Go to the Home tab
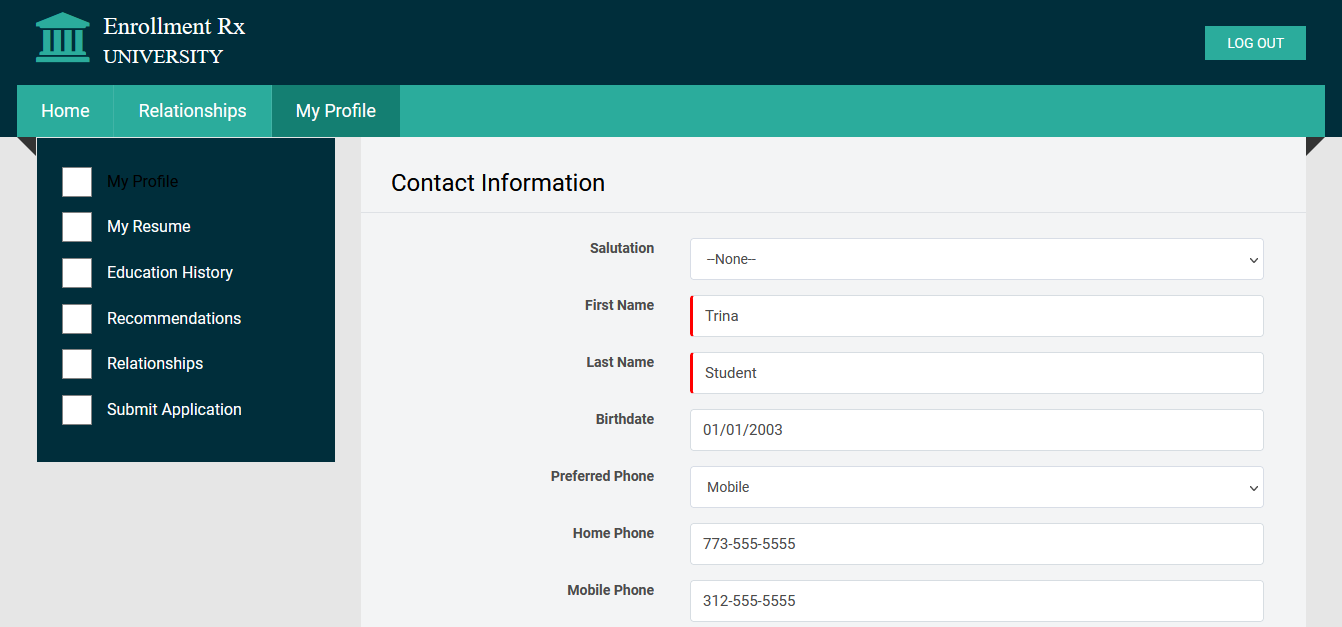 click(x=65, y=111)
